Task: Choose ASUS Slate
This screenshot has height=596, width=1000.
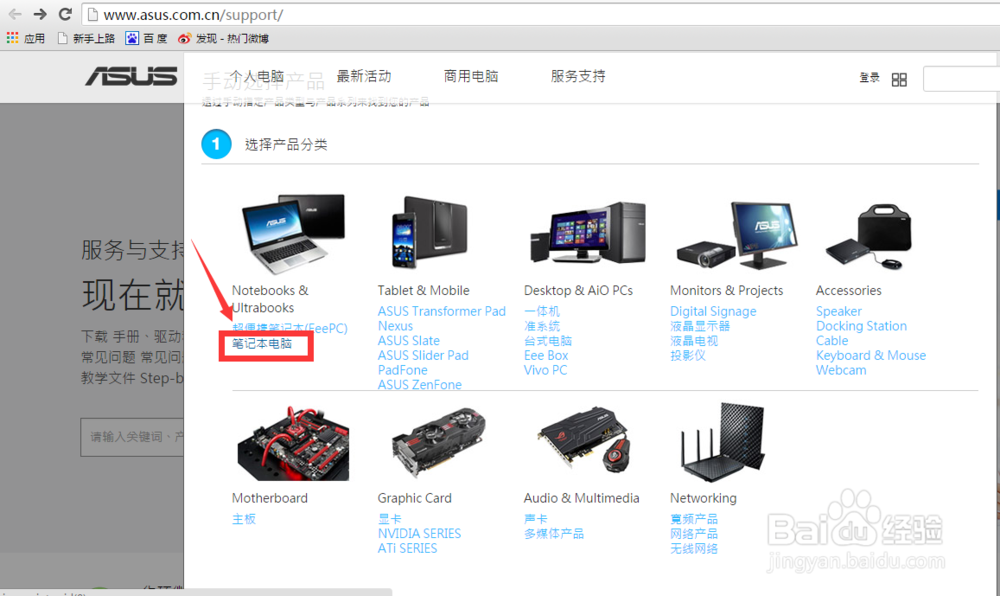Action: pos(408,340)
